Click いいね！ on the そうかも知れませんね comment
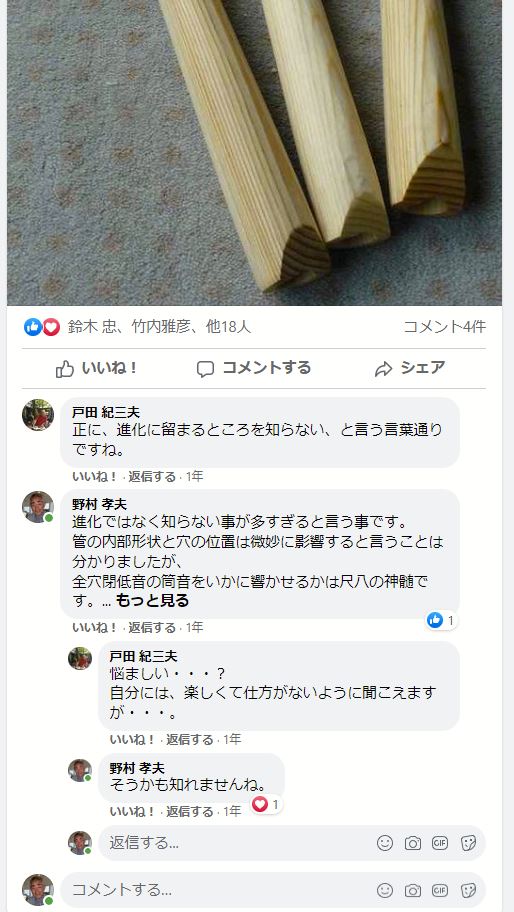Image resolution: width=514 pixels, height=912 pixels. tap(133, 811)
